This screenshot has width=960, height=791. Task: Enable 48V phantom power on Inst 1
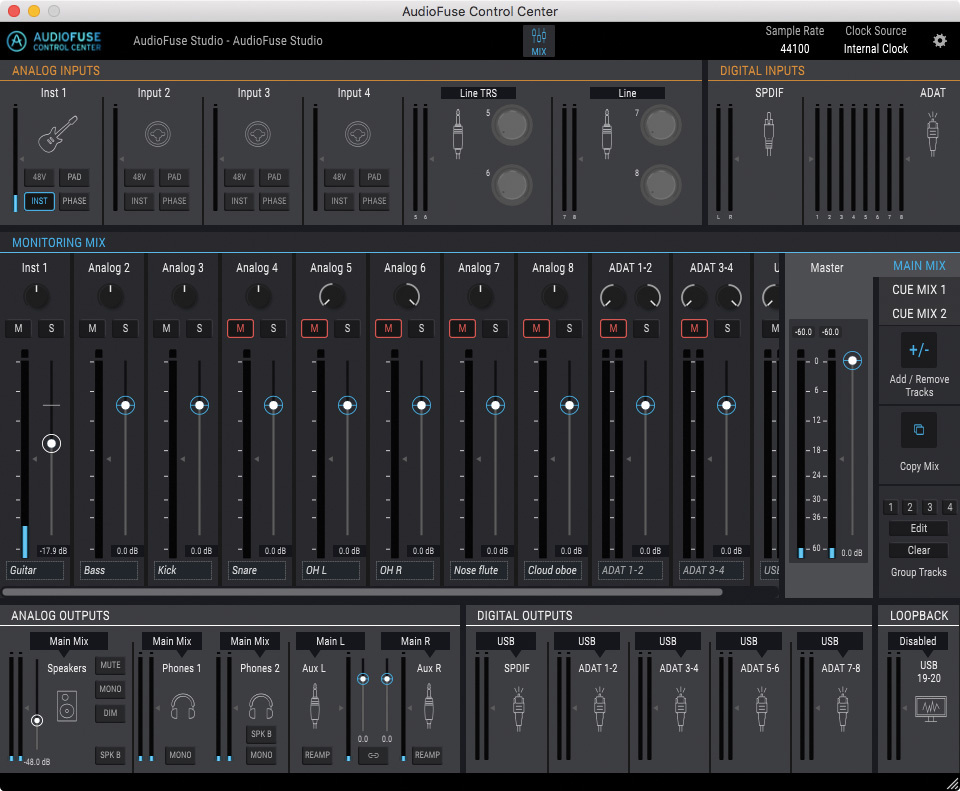click(39, 177)
